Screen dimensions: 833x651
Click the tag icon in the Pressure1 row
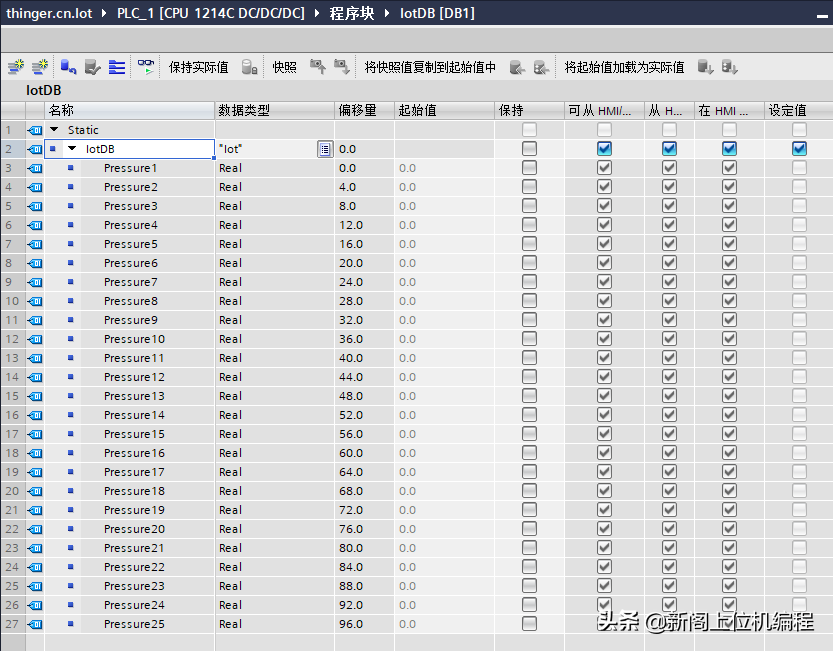[35, 168]
